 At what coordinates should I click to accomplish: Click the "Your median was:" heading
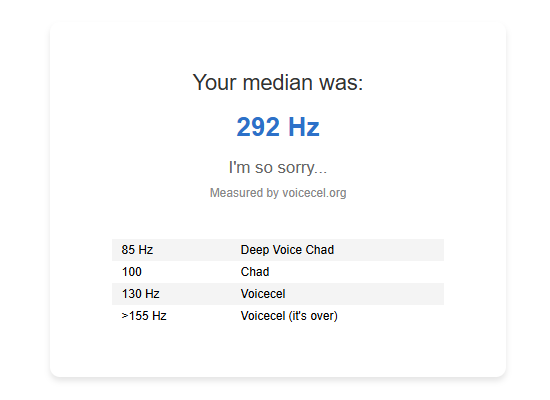pyautogui.click(x=278, y=82)
